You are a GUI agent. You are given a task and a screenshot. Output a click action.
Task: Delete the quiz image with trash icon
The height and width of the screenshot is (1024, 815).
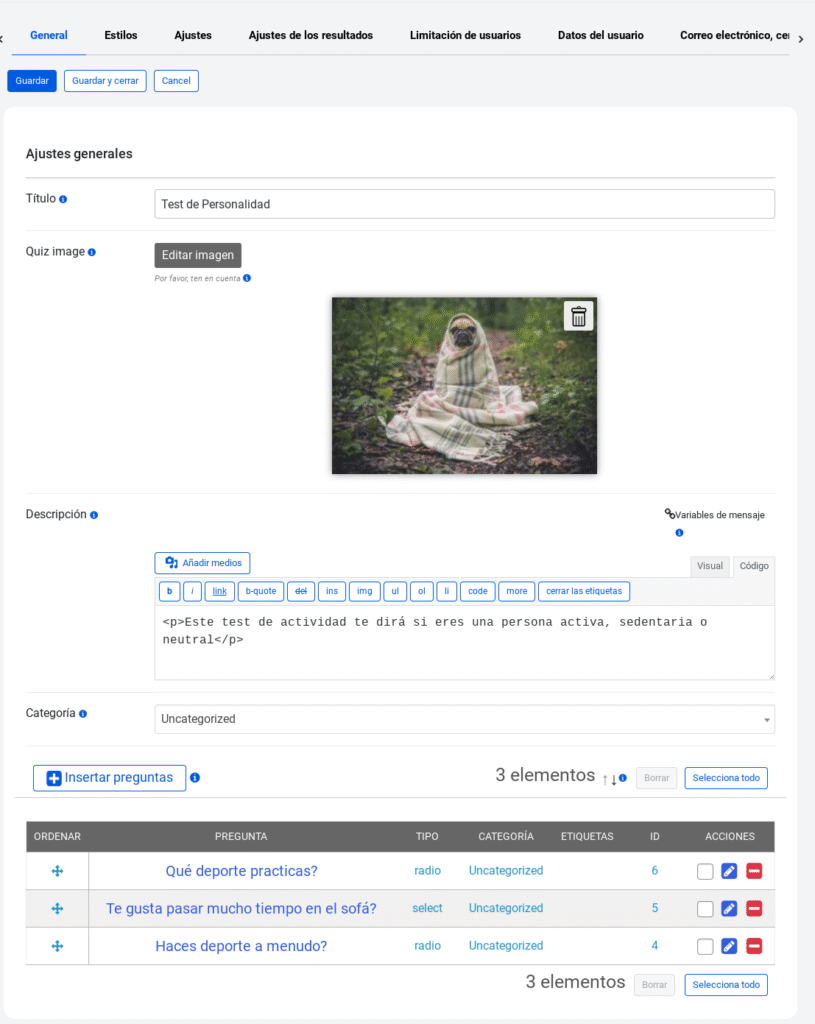579,316
